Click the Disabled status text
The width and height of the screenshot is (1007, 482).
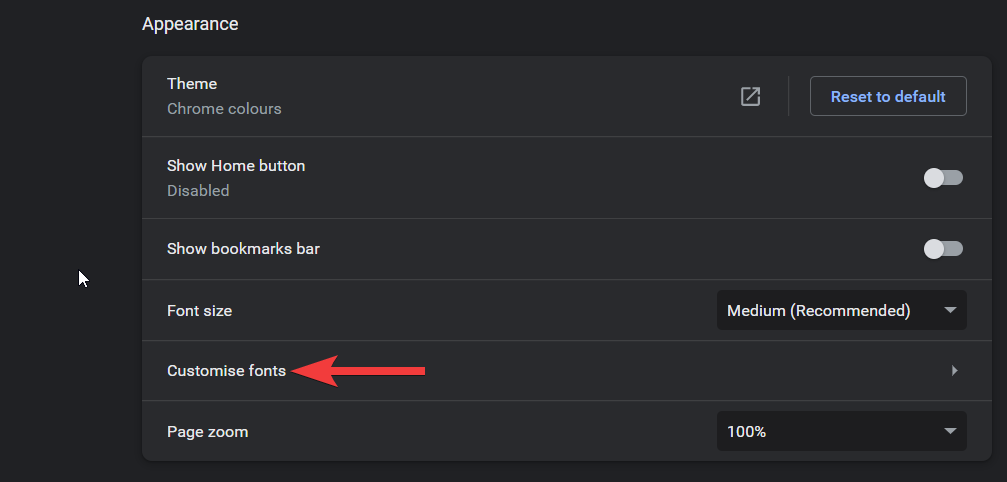pyautogui.click(x=198, y=191)
